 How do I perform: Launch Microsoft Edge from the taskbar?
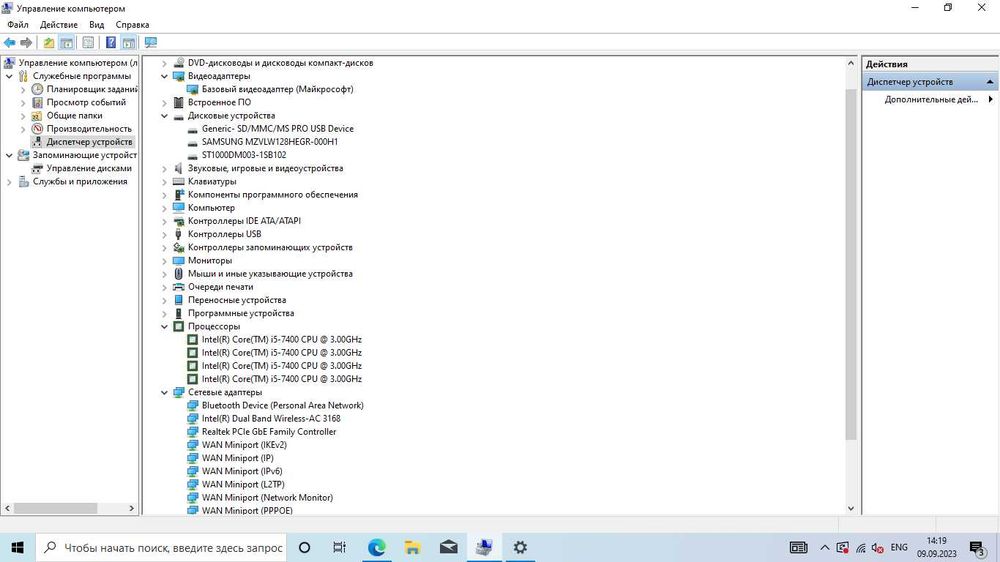(376, 547)
